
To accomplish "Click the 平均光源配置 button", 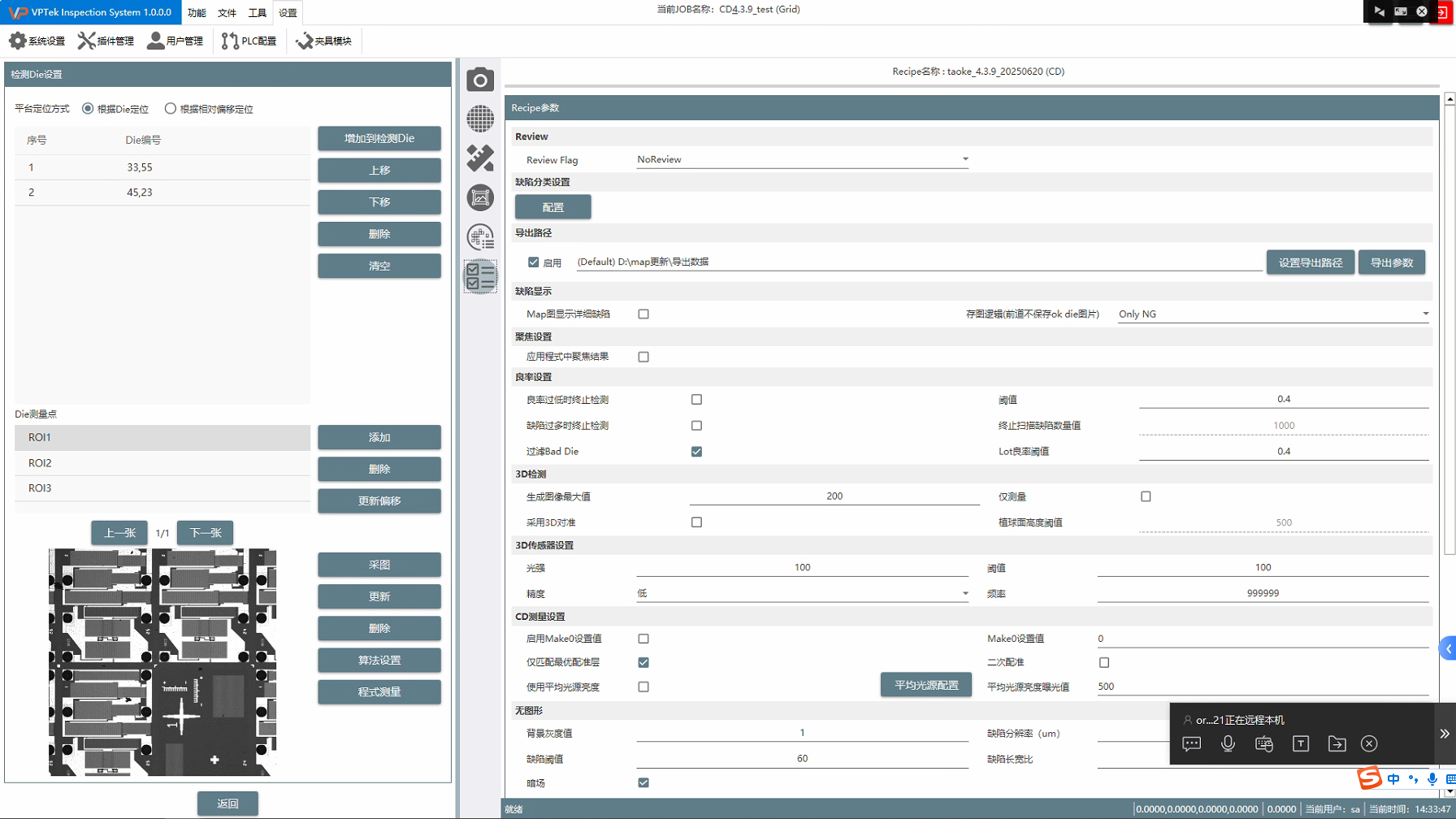I will click(x=926, y=685).
